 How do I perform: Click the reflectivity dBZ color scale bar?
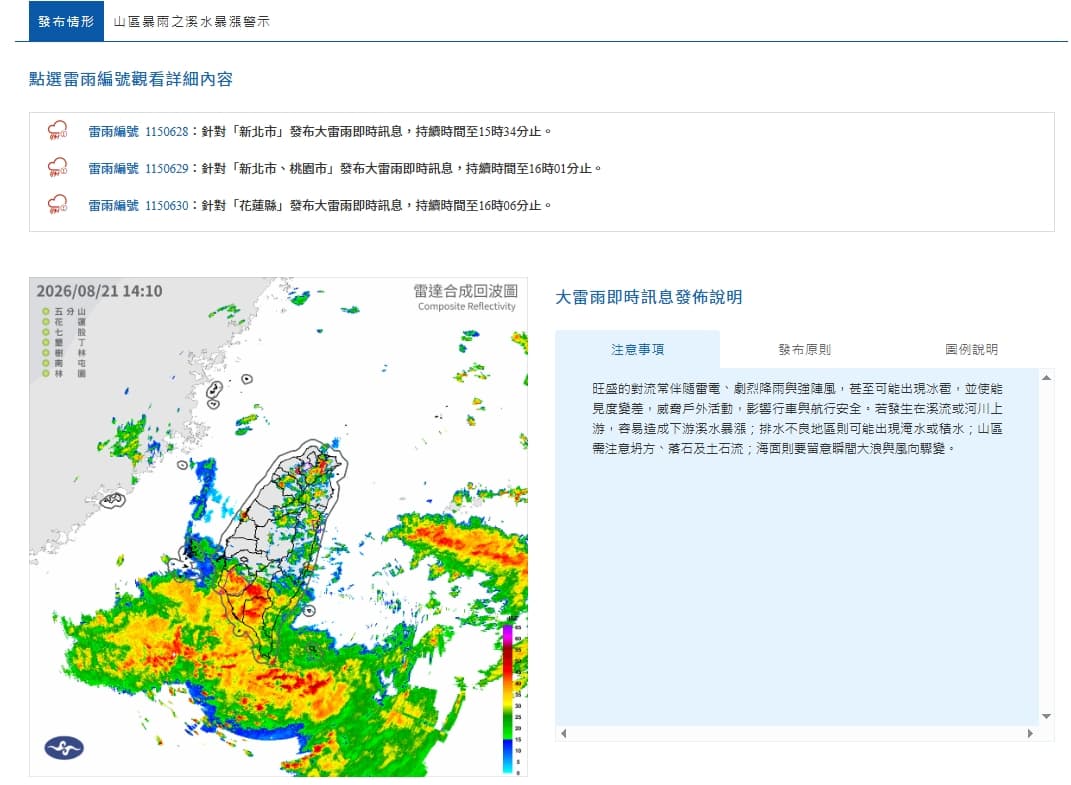[508, 699]
